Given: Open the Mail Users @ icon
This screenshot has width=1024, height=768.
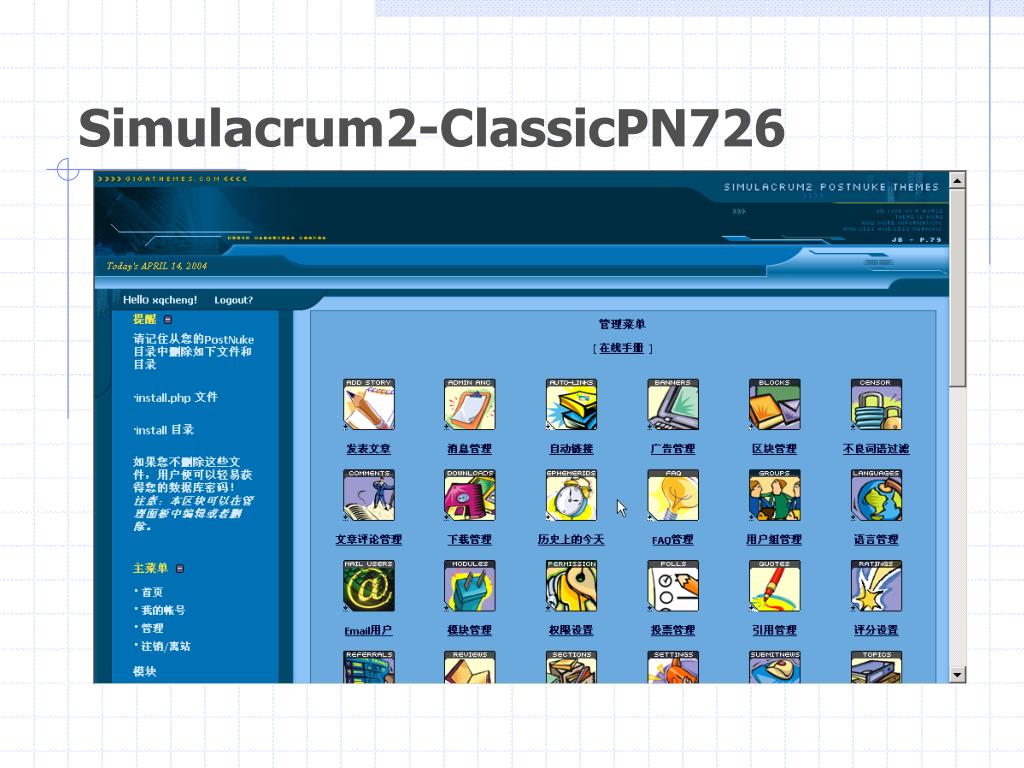Looking at the screenshot, I should coord(369,586).
